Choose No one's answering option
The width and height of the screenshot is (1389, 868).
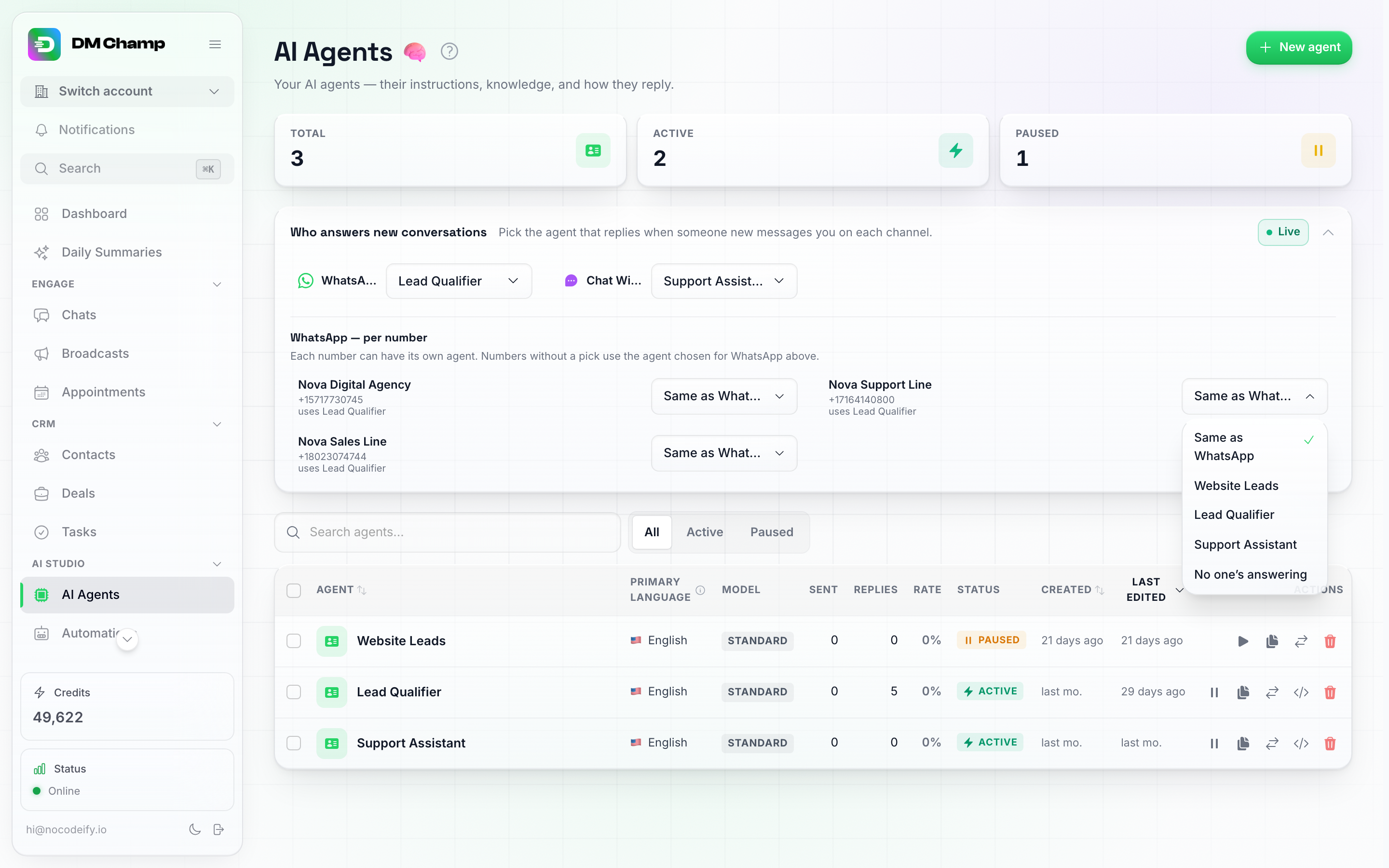pyautogui.click(x=1254, y=574)
